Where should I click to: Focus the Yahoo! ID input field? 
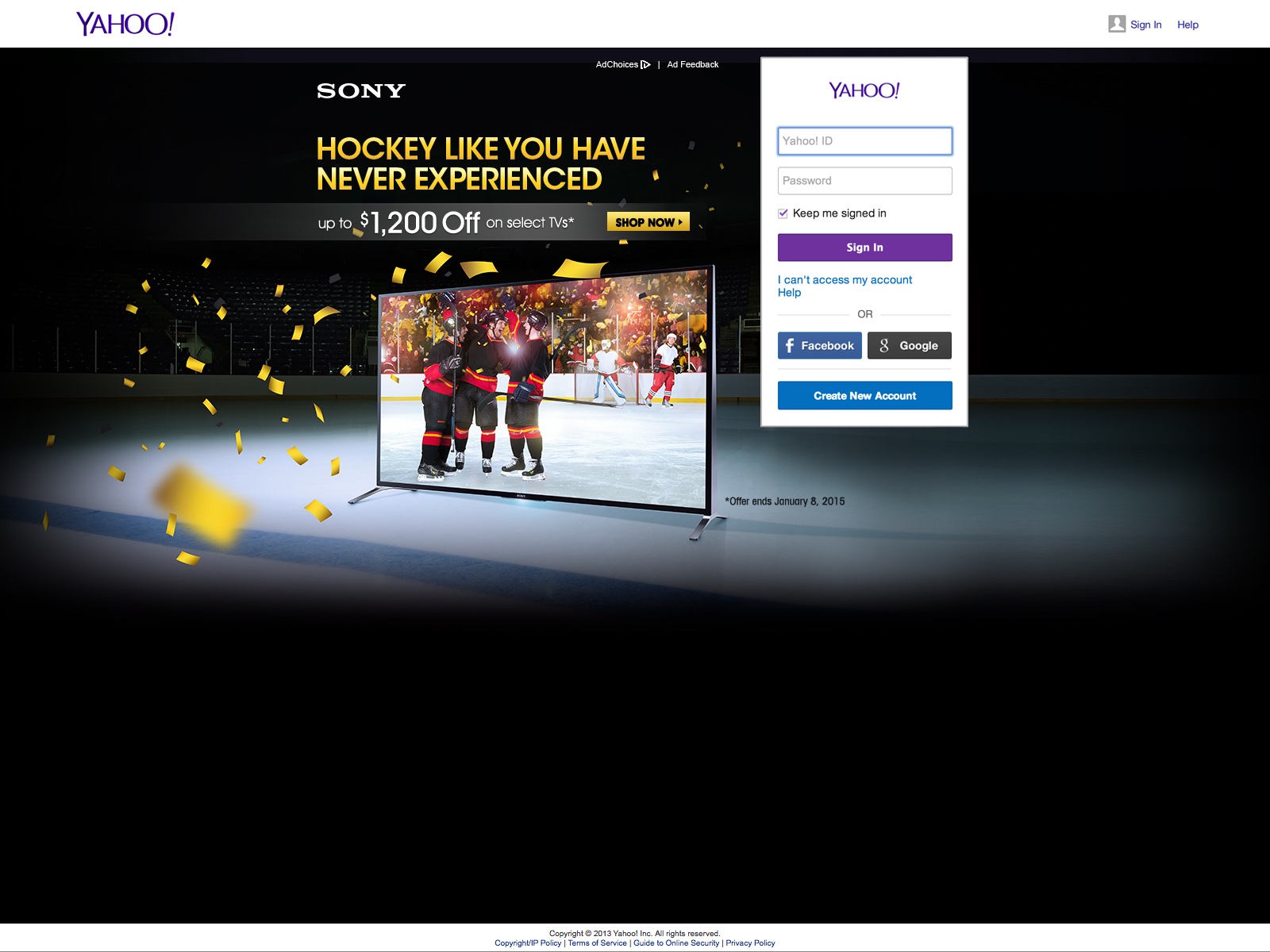click(864, 141)
